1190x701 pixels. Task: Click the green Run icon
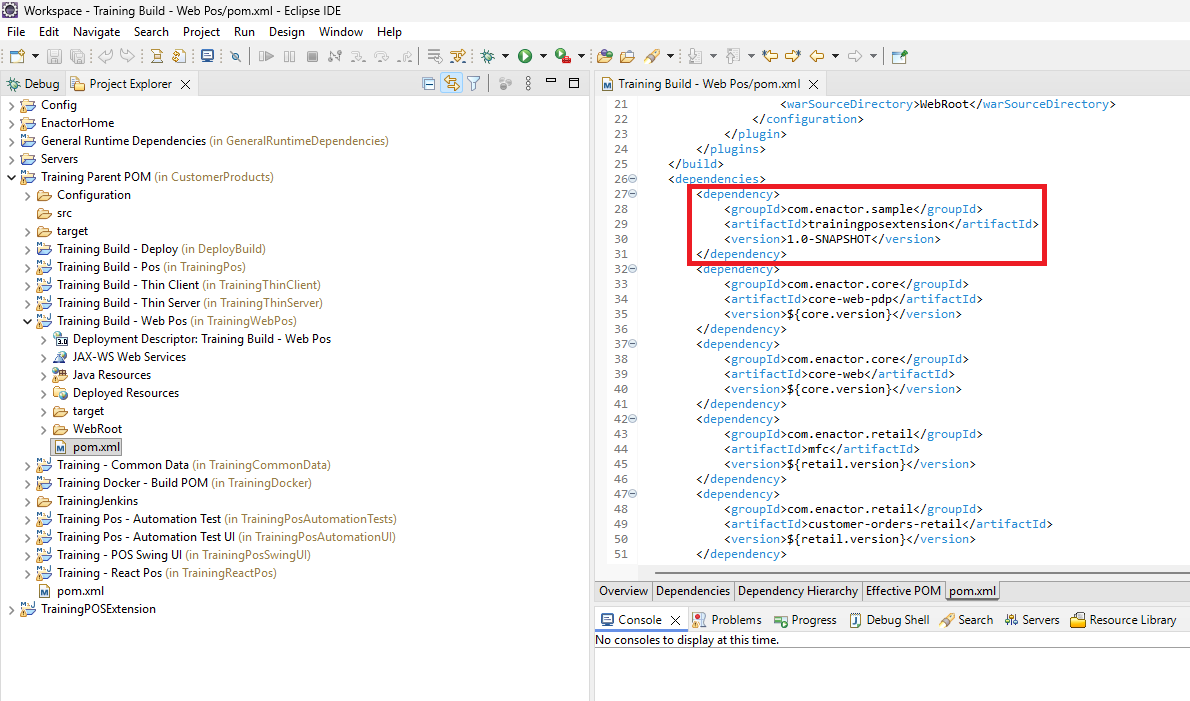click(x=524, y=56)
